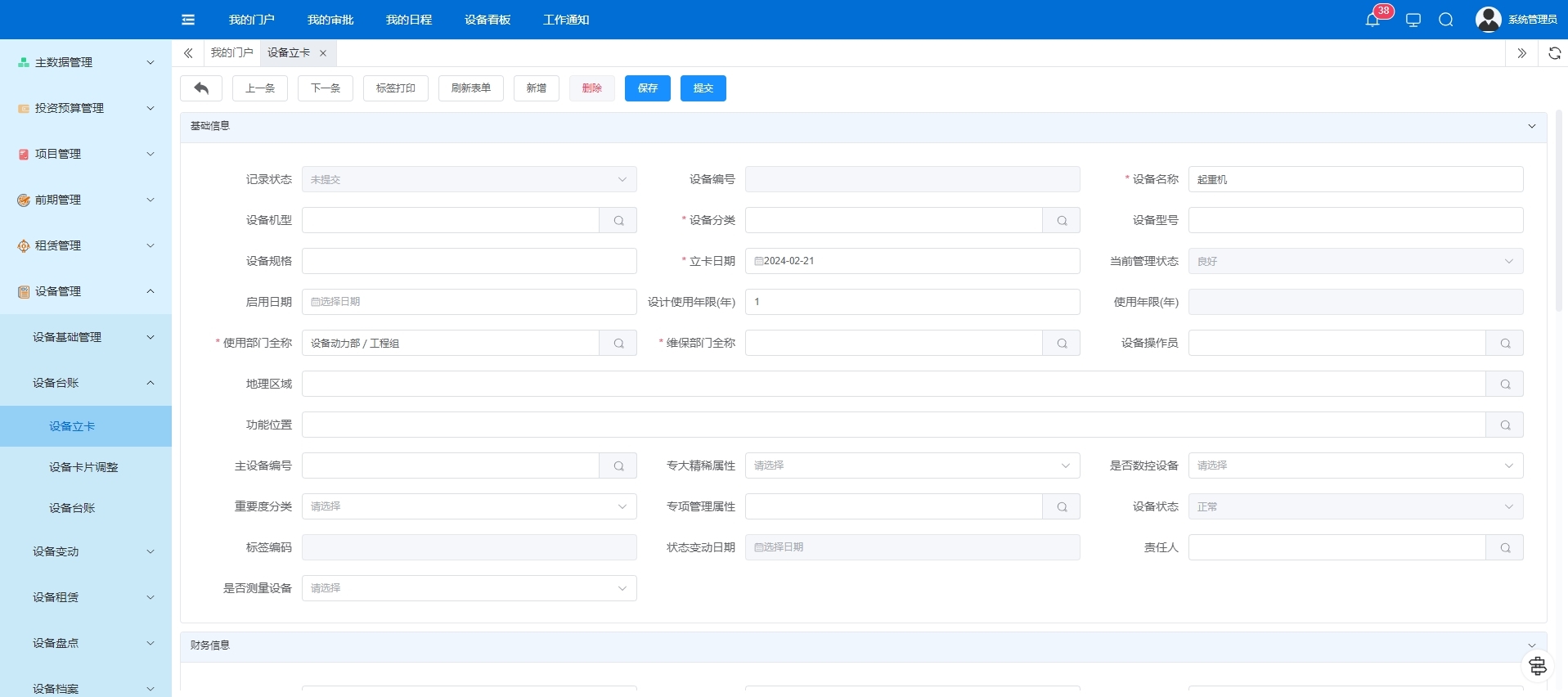Viewport: 1568px width, 697px height.
Task: Open the 是否测量设备 dropdown
Action: pos(470,588)
